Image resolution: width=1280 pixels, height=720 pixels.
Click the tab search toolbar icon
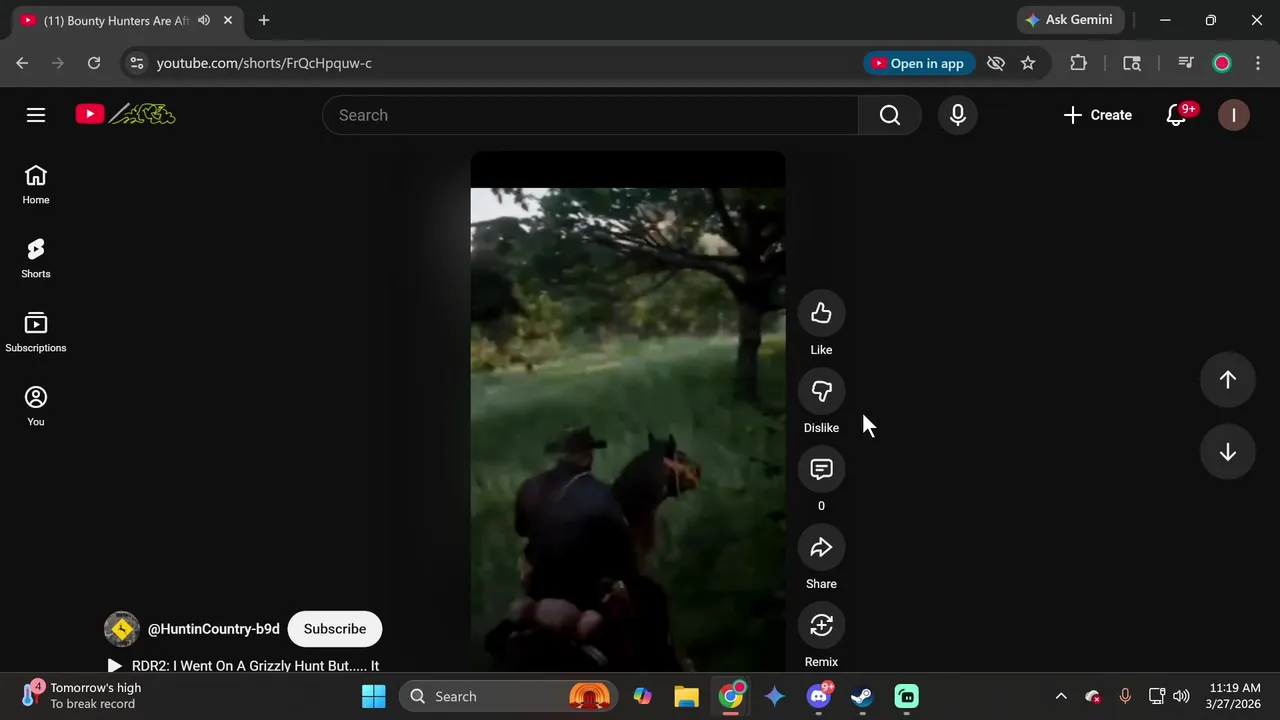[x=1132, y=63]
